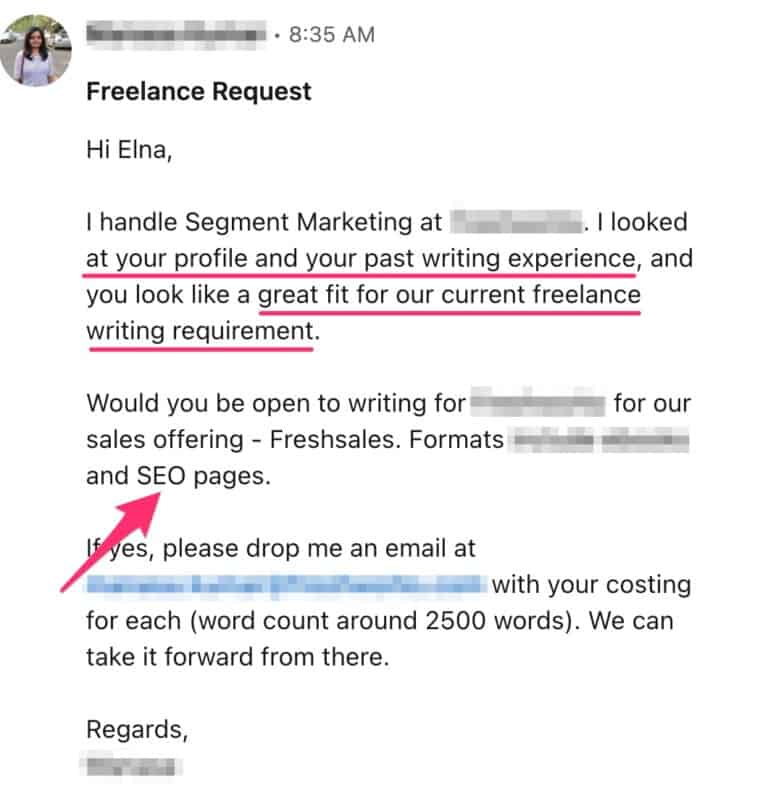Click the underlined "writing requirement" text
768x793 pixels.
point(200,332)
